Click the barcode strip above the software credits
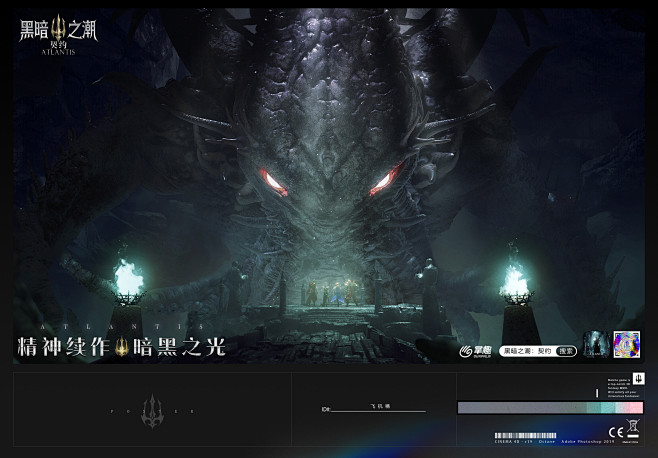Image resolution: width=658 pixels, height=458 pixels. (x=525, y=435)
